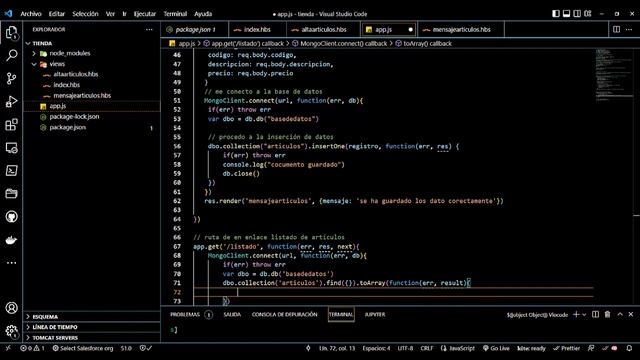This screenshot has width=640, height=360.
Task: Open the Search view in activity bar
Action: point(11,55)
